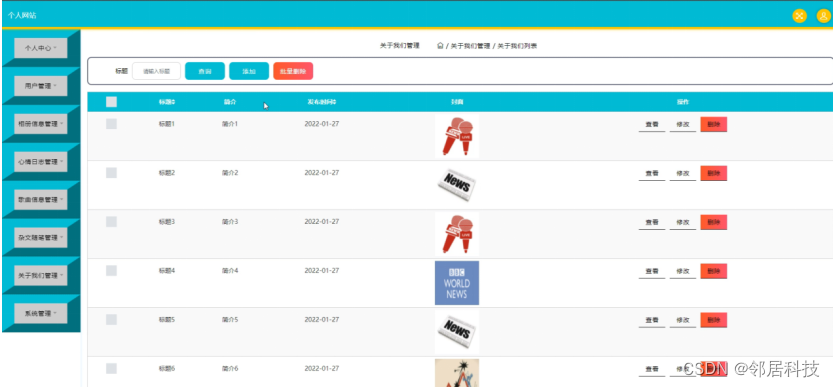Toggle the select-all checkbox in the table header

[x=111, y=102]
